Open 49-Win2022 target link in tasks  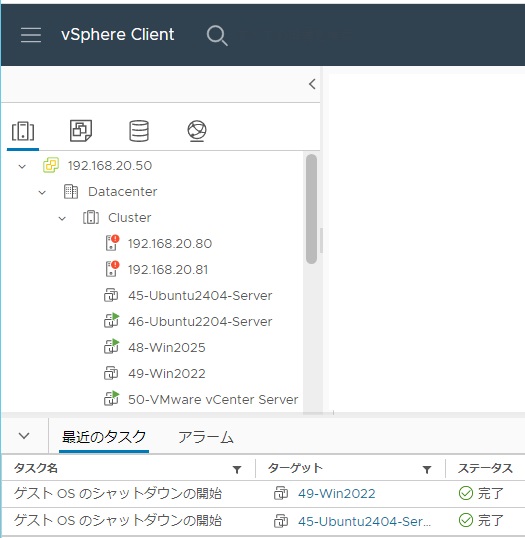coord(337,494)
